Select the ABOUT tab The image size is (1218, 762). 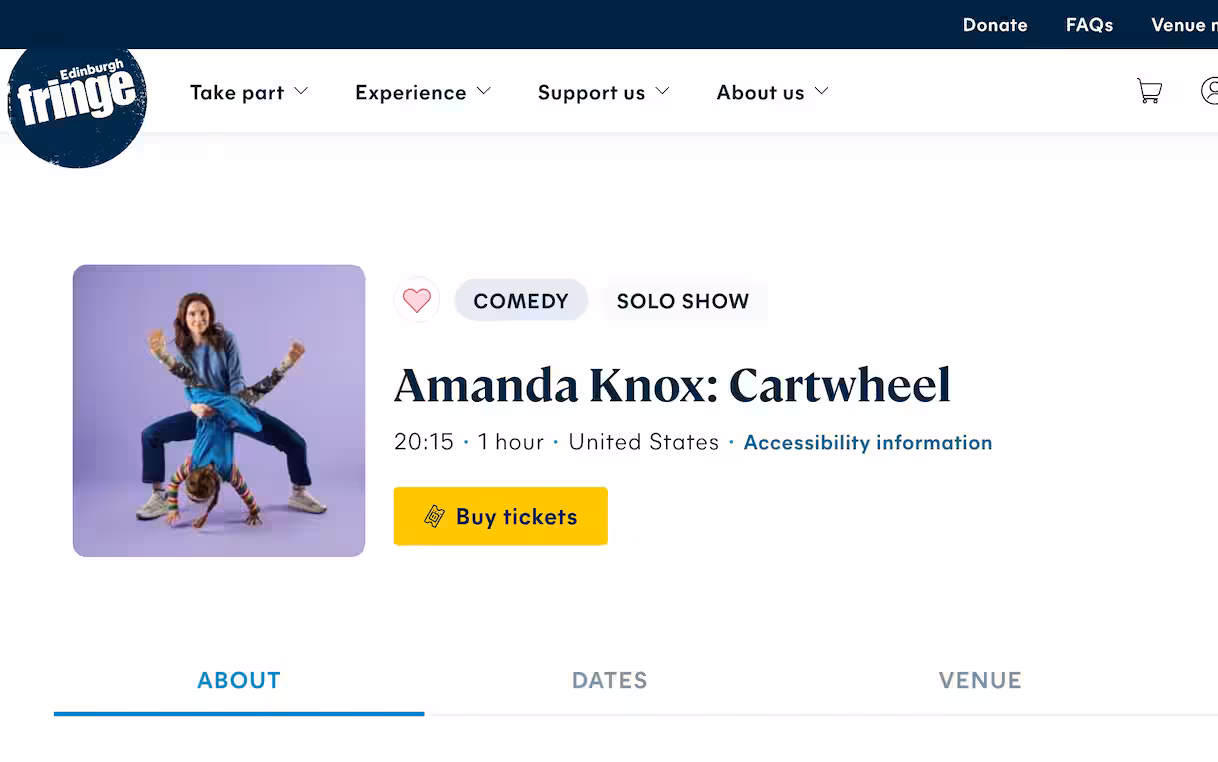[x=239, y=681]
